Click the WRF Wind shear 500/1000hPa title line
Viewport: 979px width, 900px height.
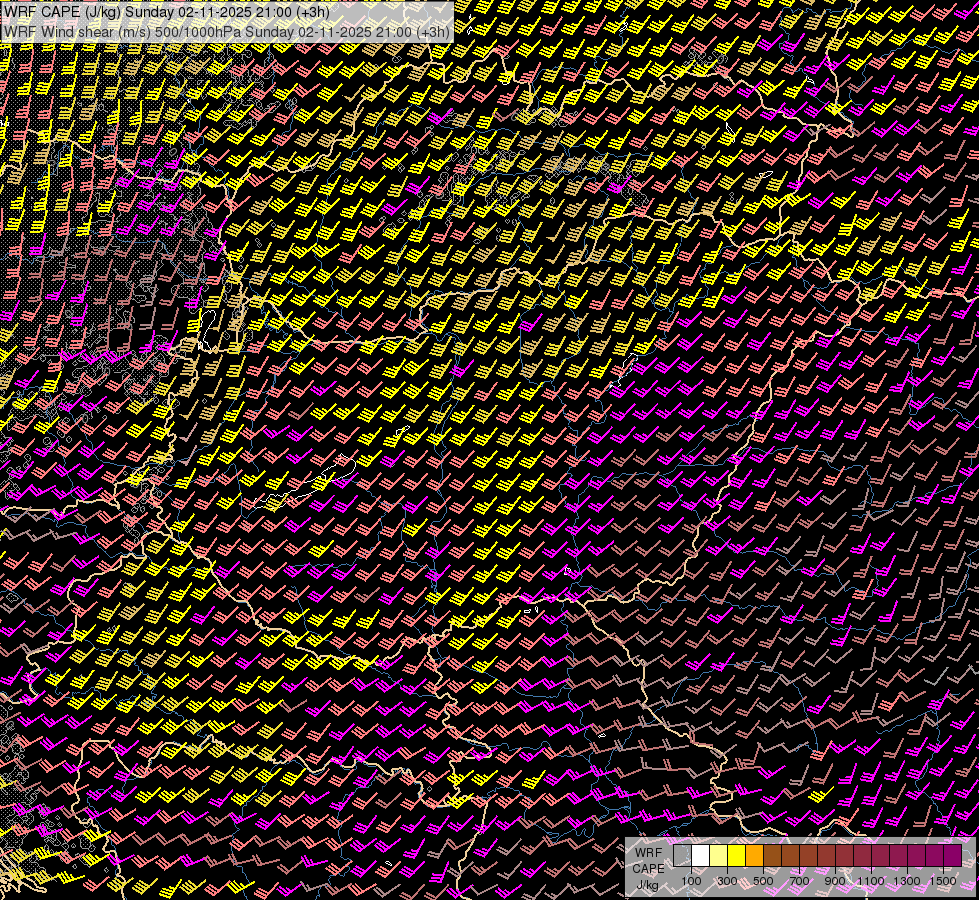point(227,32)
